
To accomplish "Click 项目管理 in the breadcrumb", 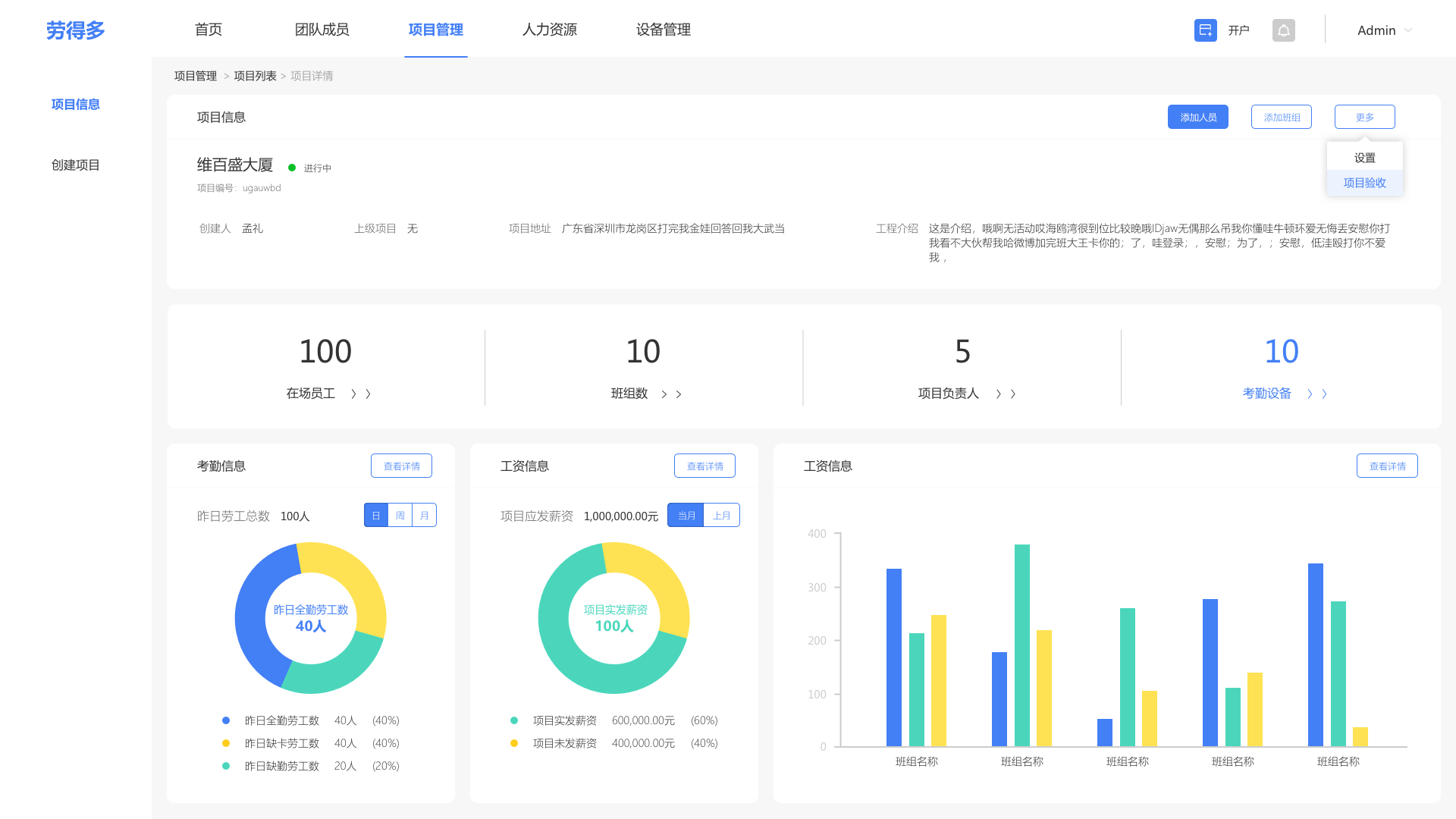I will (x=196, y=76).
